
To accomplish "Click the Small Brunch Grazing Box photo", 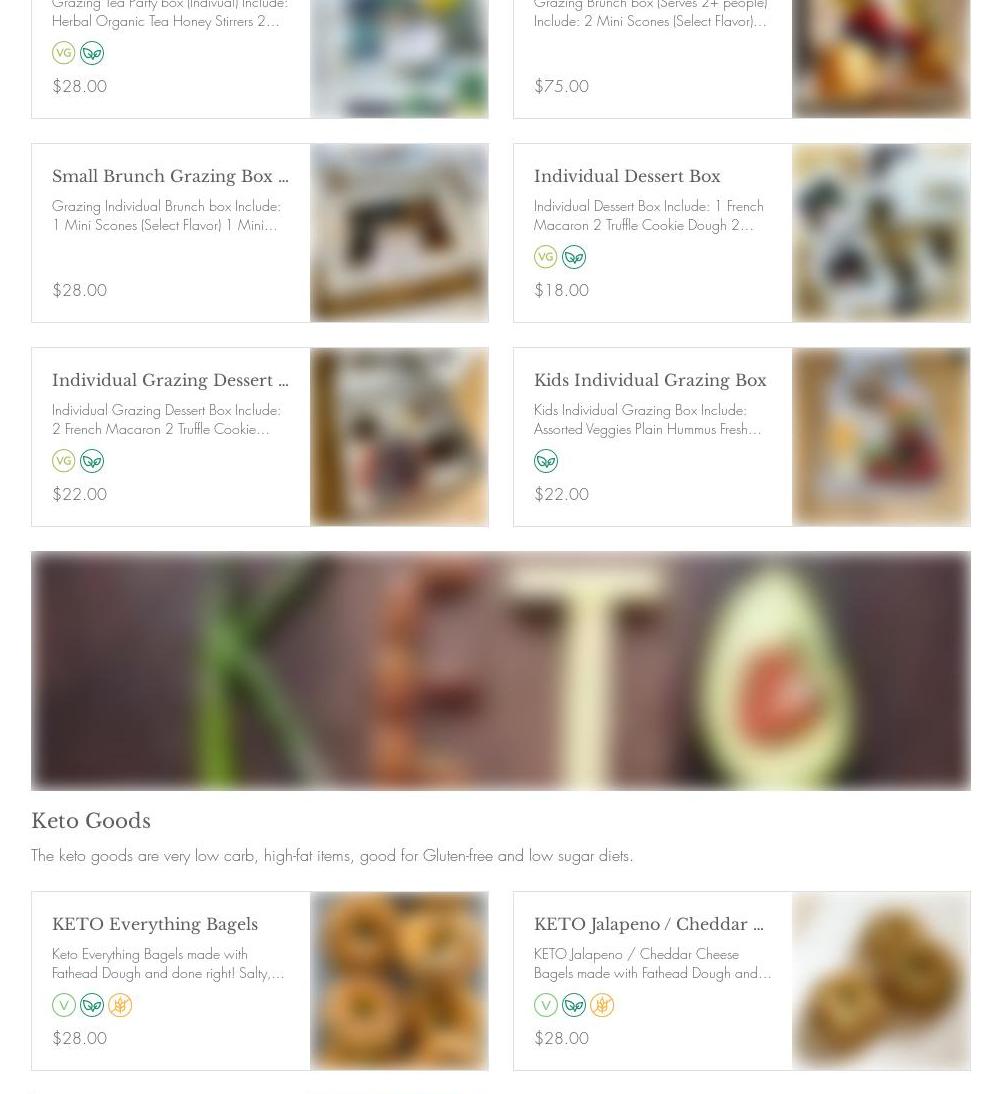I will tap(399, 233).
